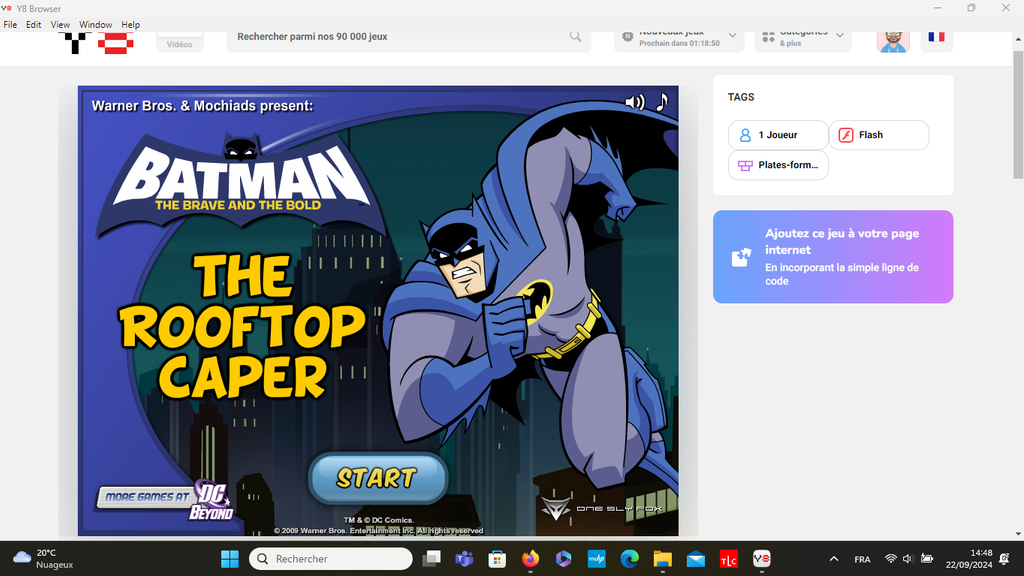Open the user avatar profile
This screenshot has height=576, width=1024.
(x=893, y=40)
